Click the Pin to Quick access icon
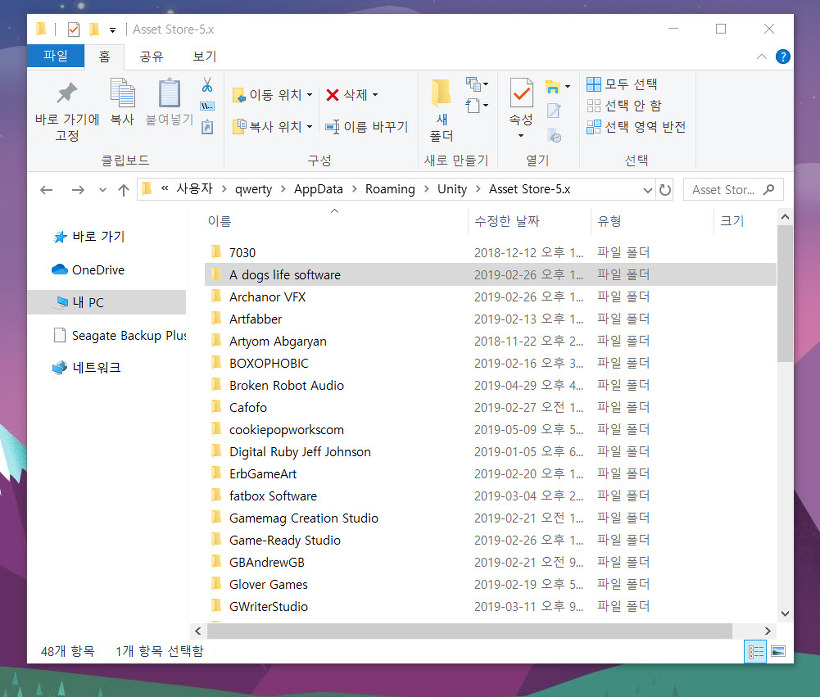This screenshot has width=820, height=697. point(67,94)
